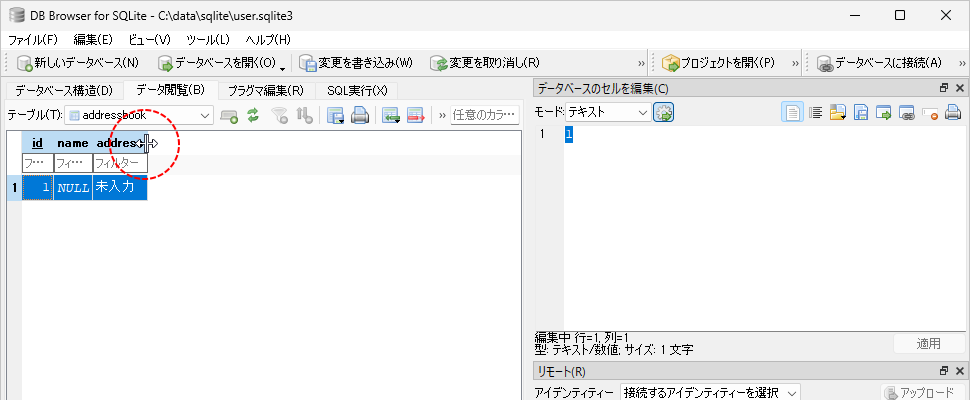This screenshot has height=400, width=970.
Task: Click the delete current record icon
Action: 415,115
